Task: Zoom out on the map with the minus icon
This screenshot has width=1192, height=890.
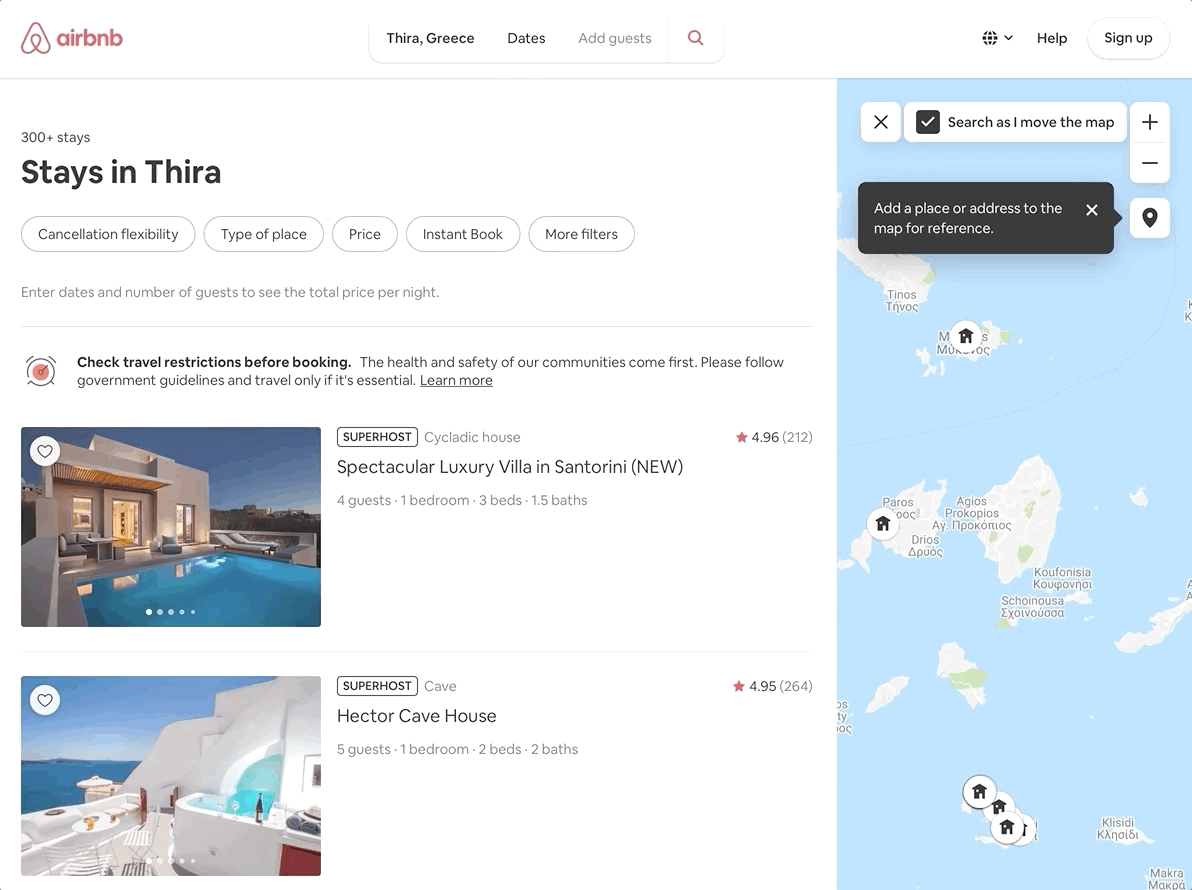Action: coord(1149,163)
